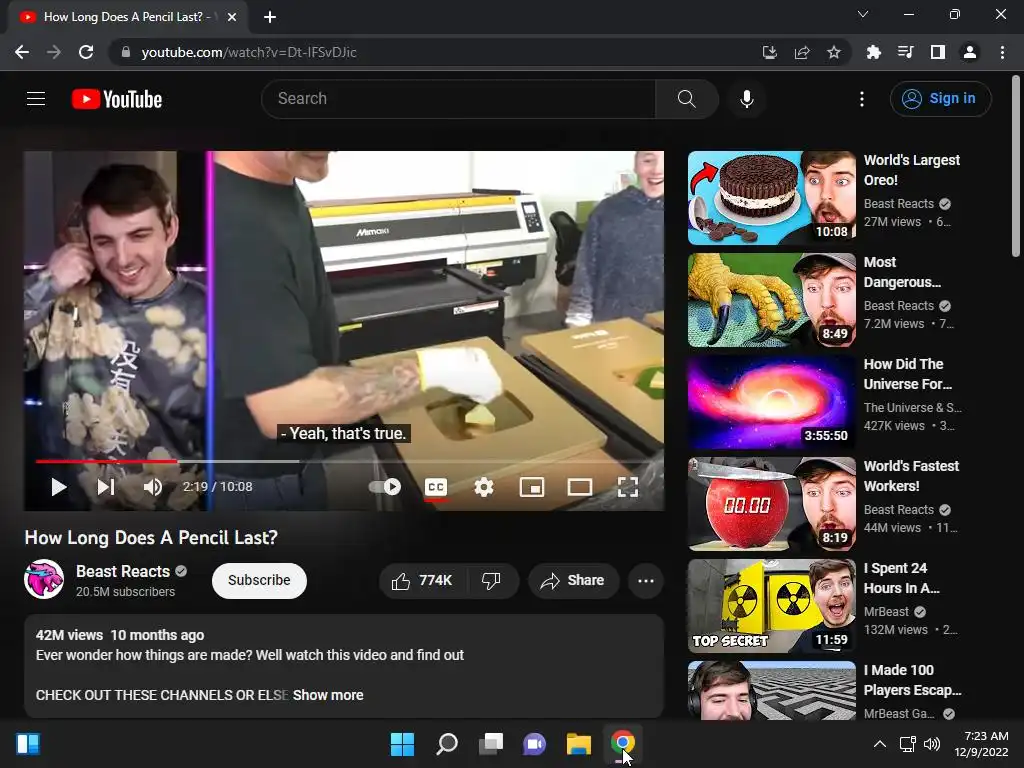The height and width of the screenshot is (768, 1024).
Task: Open World's Largest Oreo thumbnail
Action: (x=771, y=198)
